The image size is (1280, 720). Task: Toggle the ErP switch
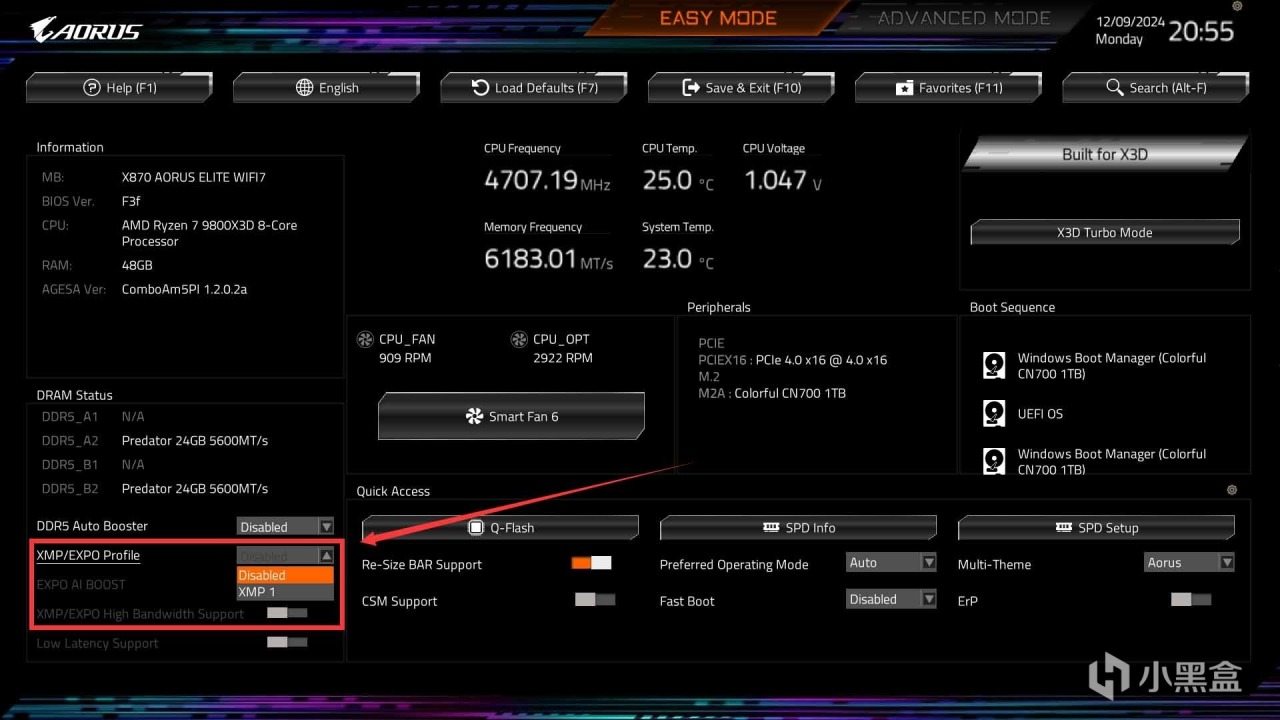click(x=1191, y=600)
